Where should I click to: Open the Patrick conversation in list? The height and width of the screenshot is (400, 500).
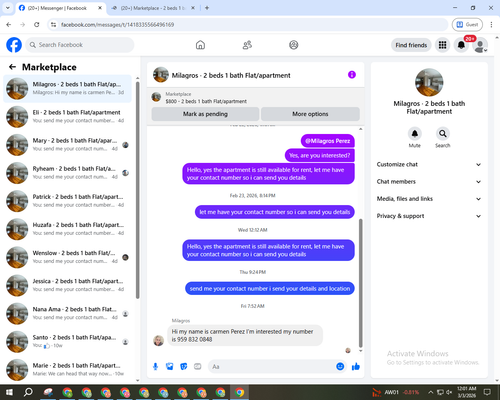[x=67, y=201]
